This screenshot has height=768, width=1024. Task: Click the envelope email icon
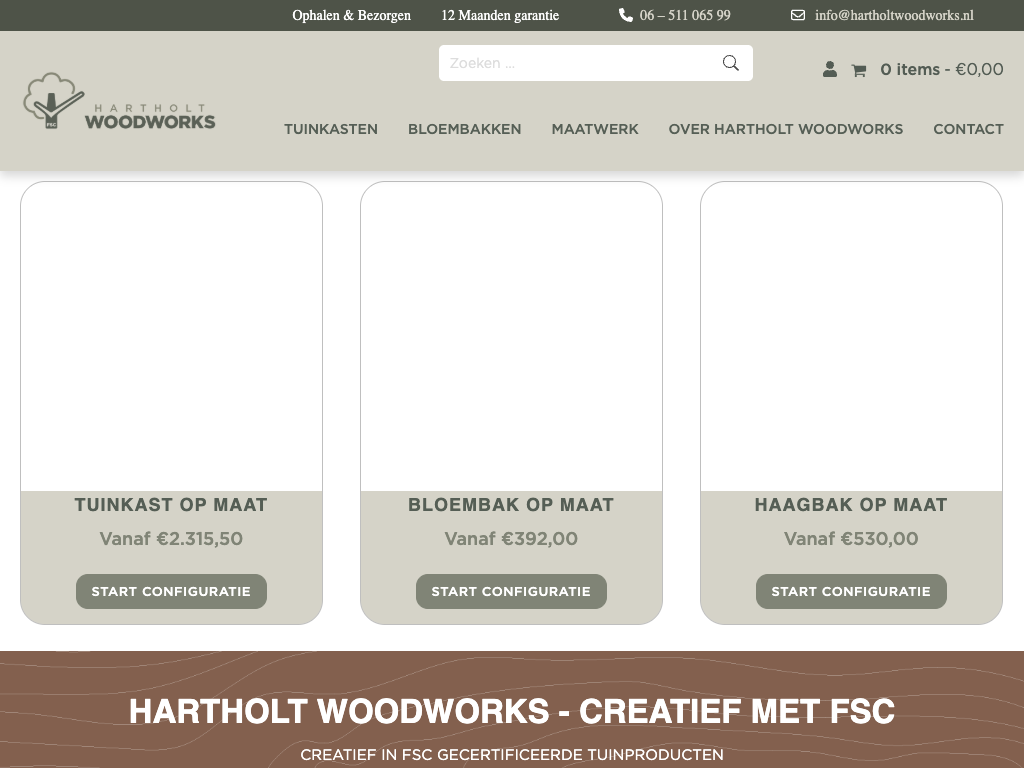(x=798, y=15)
